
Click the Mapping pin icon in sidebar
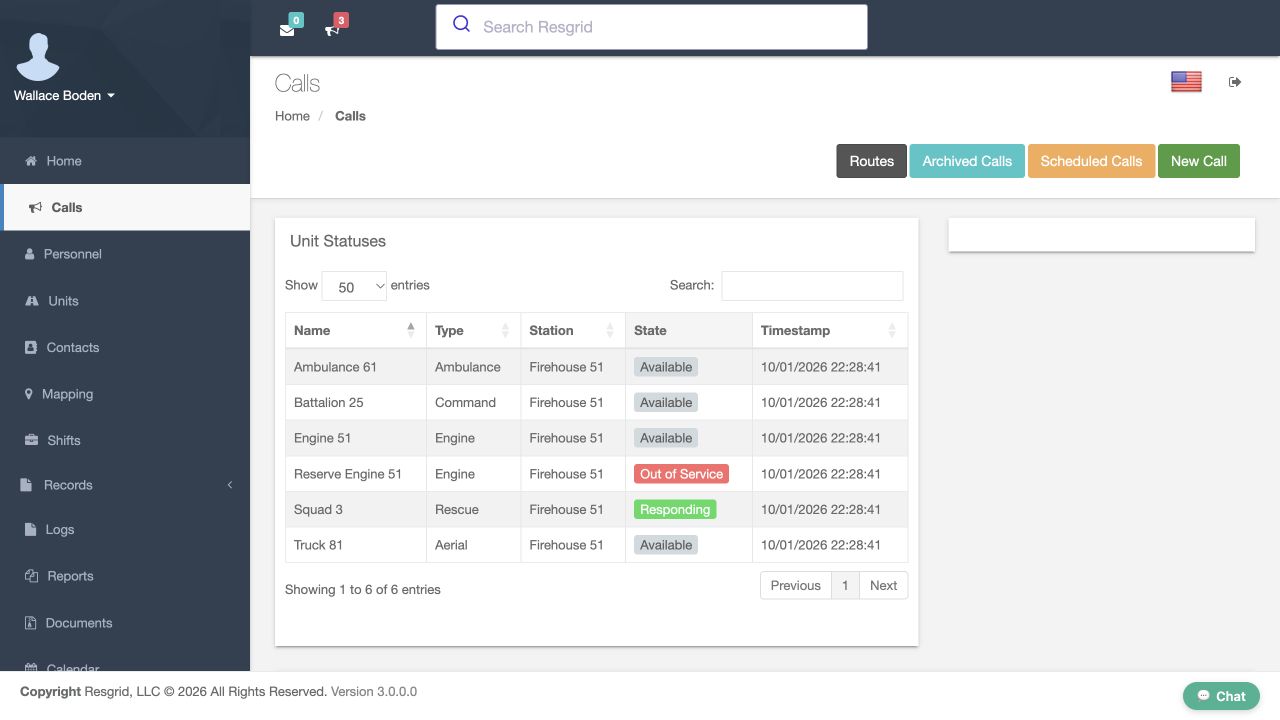pos(29,394)
